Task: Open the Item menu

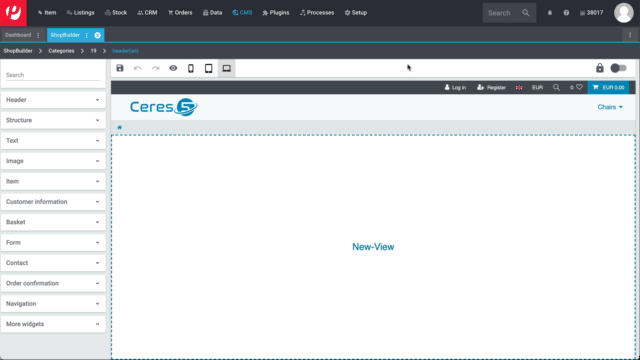Action: point(47,13)
